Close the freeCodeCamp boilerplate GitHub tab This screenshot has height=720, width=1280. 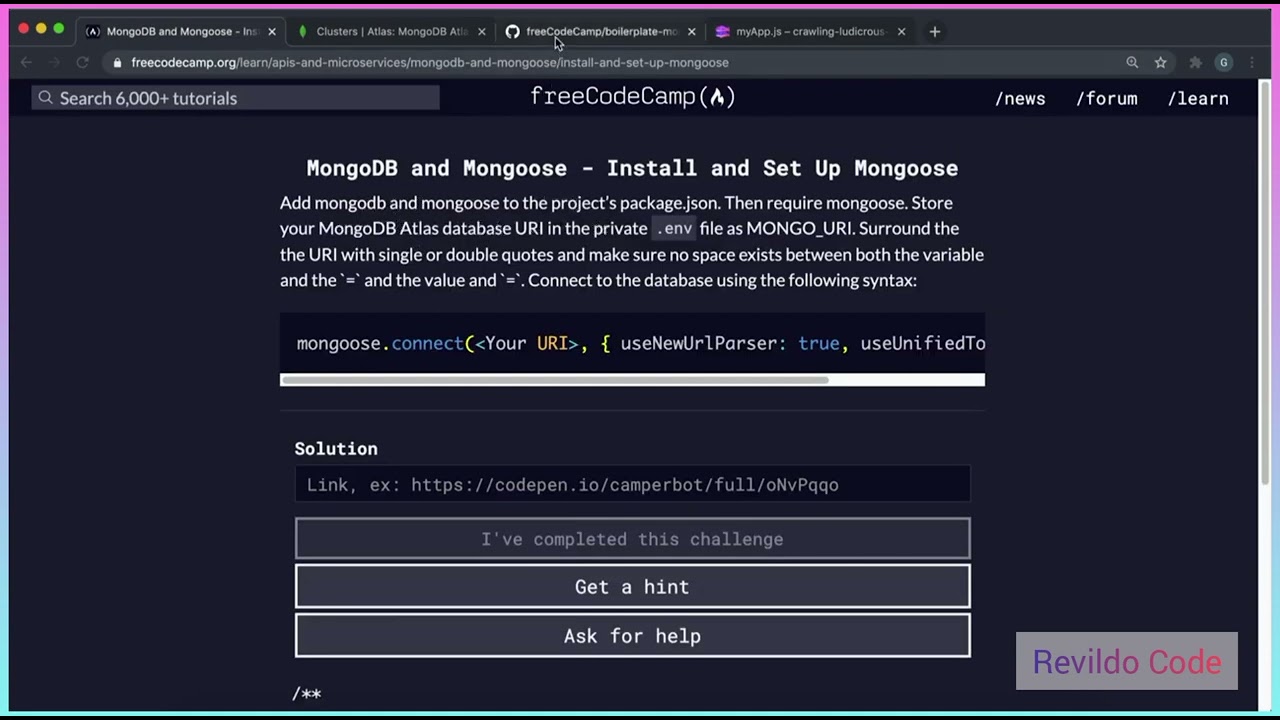pos(691,31)
